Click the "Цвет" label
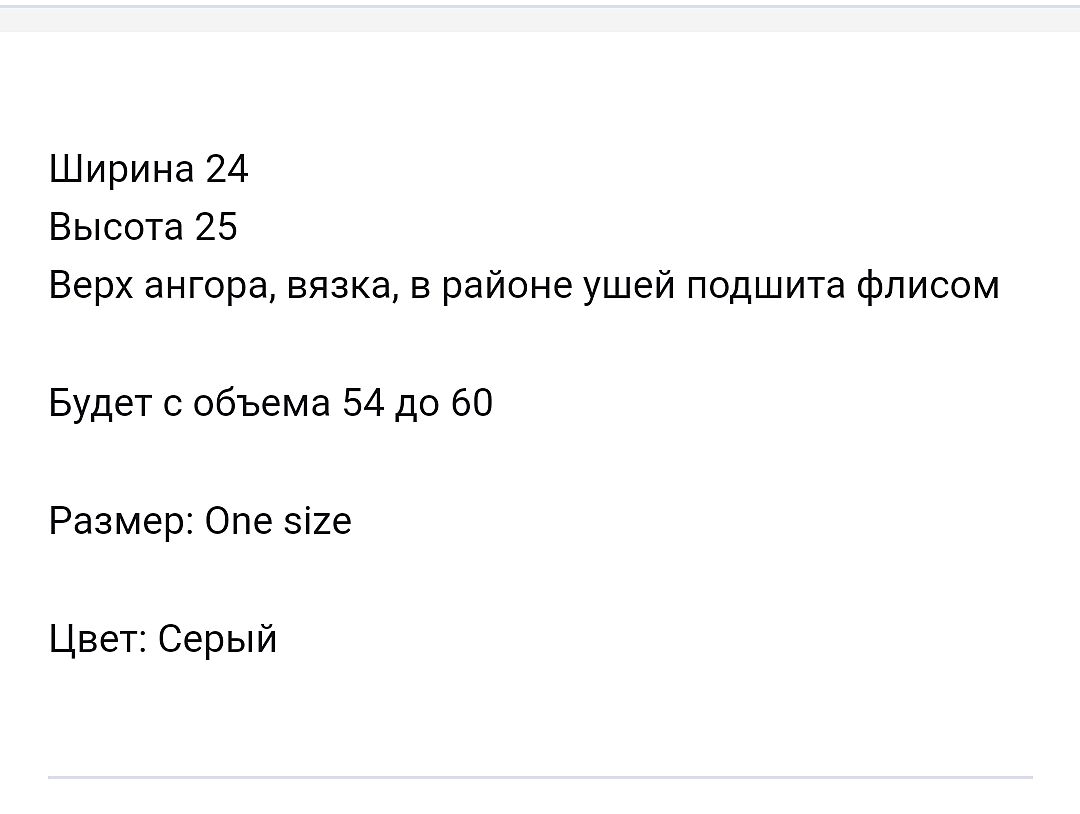This screenshot has height=814, width=1080. (95, 638)
